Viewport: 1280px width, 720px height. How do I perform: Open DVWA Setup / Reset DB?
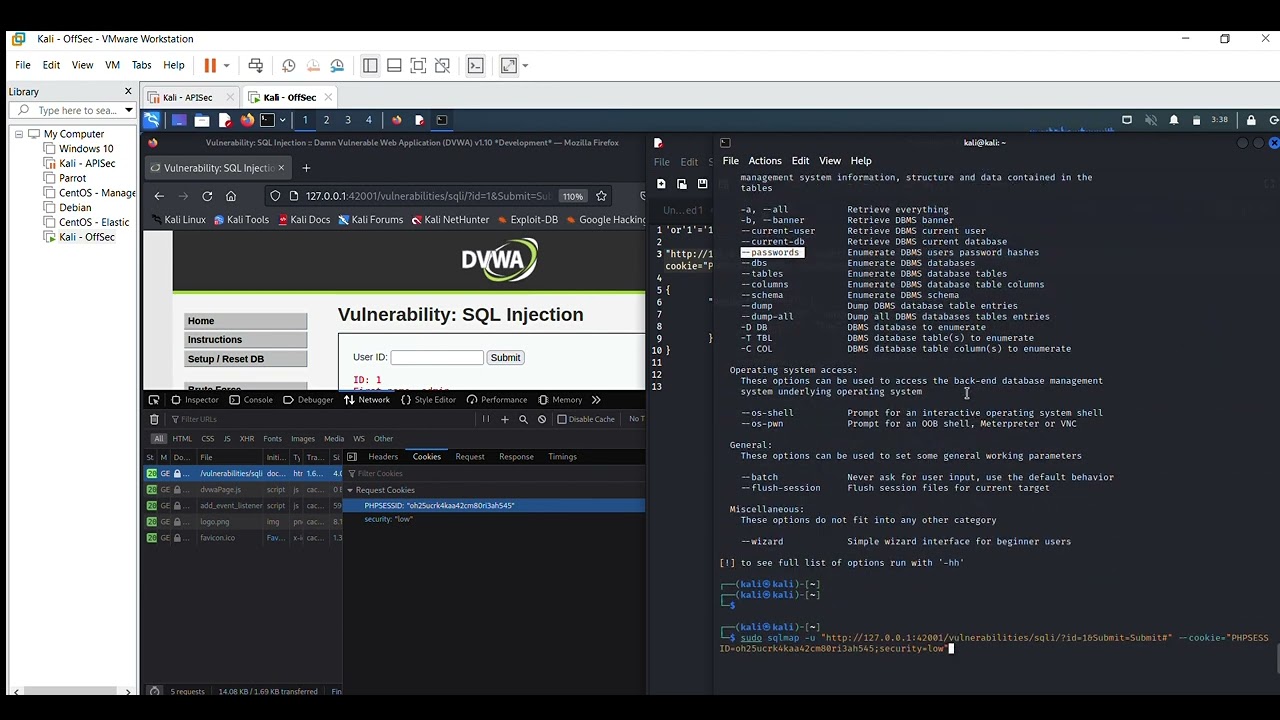[x=245, y=359]
